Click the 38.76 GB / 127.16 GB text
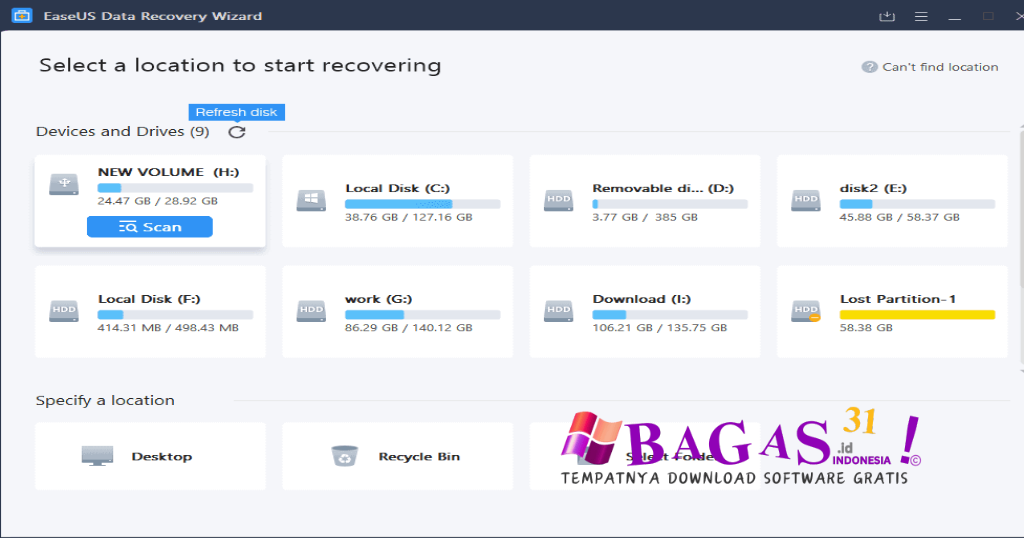The image size is (1024, 538). click(x=409, y=217)
